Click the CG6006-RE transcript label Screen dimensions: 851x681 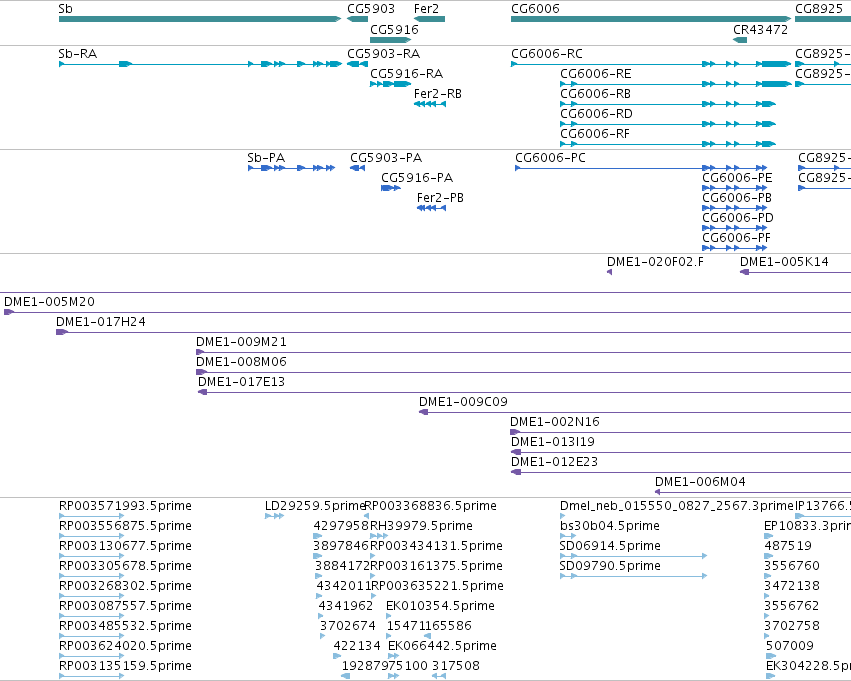[x=595, y=74]
